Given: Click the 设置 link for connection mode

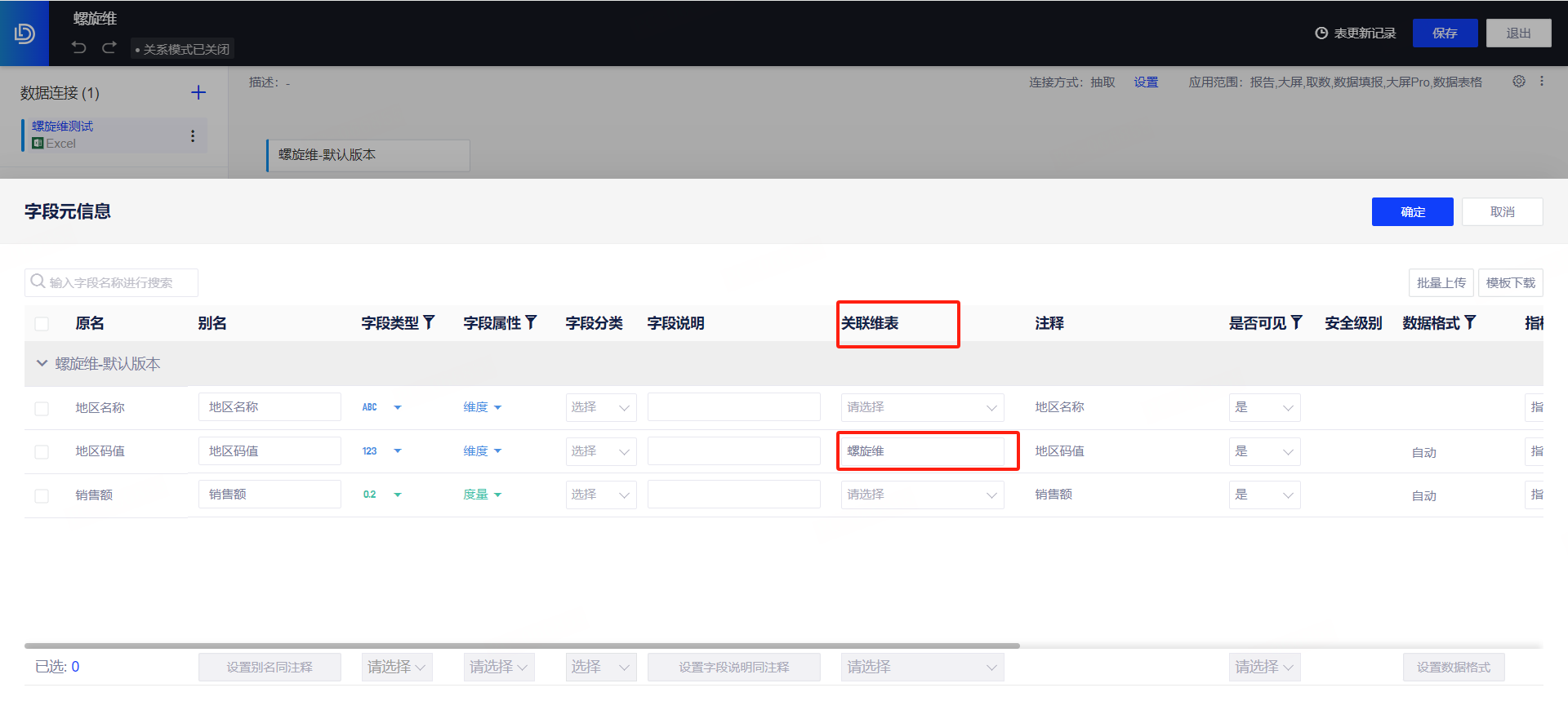Looking at the screenshot, I should coord(1146,82).
